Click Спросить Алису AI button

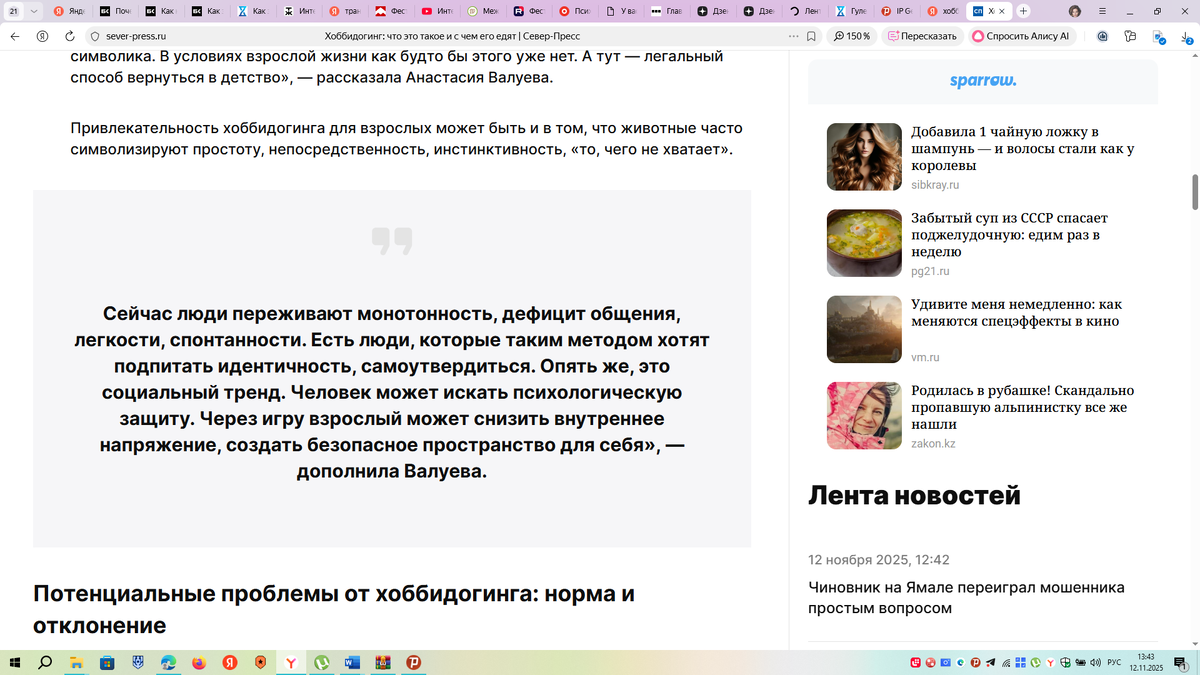tap(1022, 36)
